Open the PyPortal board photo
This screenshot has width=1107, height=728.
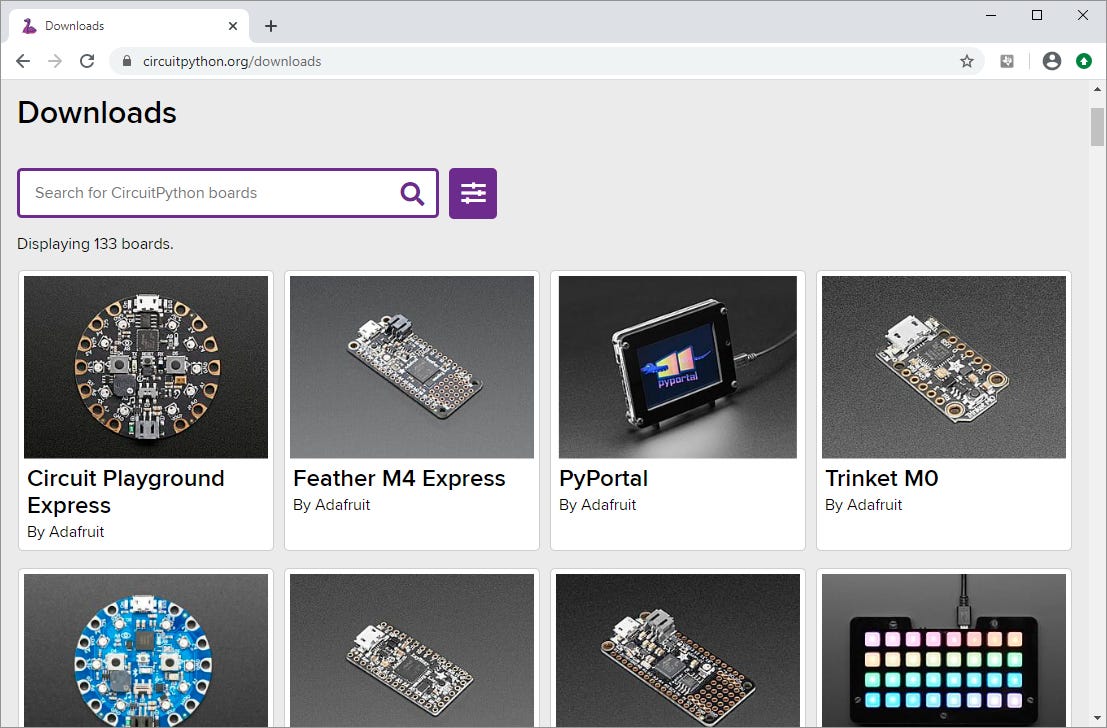[x=678, y=367]
